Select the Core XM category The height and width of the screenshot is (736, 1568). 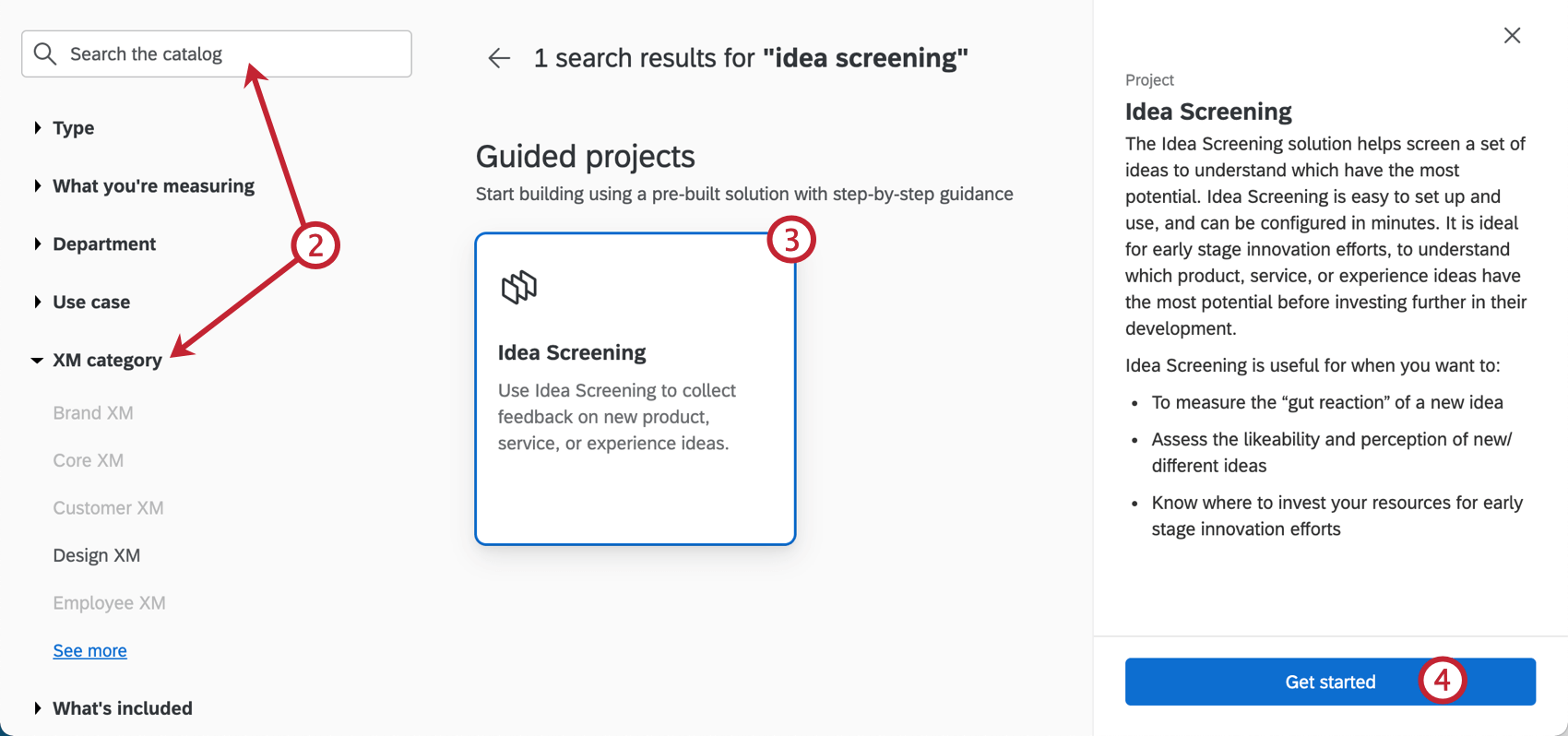click(x=89, y=460)
